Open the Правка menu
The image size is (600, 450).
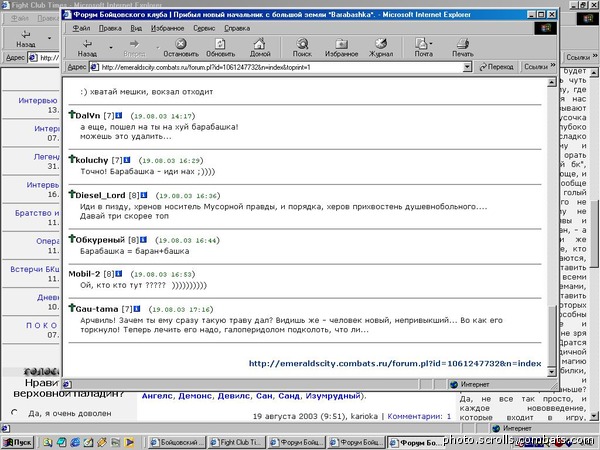pyautogui.click(x=110, y=28)
